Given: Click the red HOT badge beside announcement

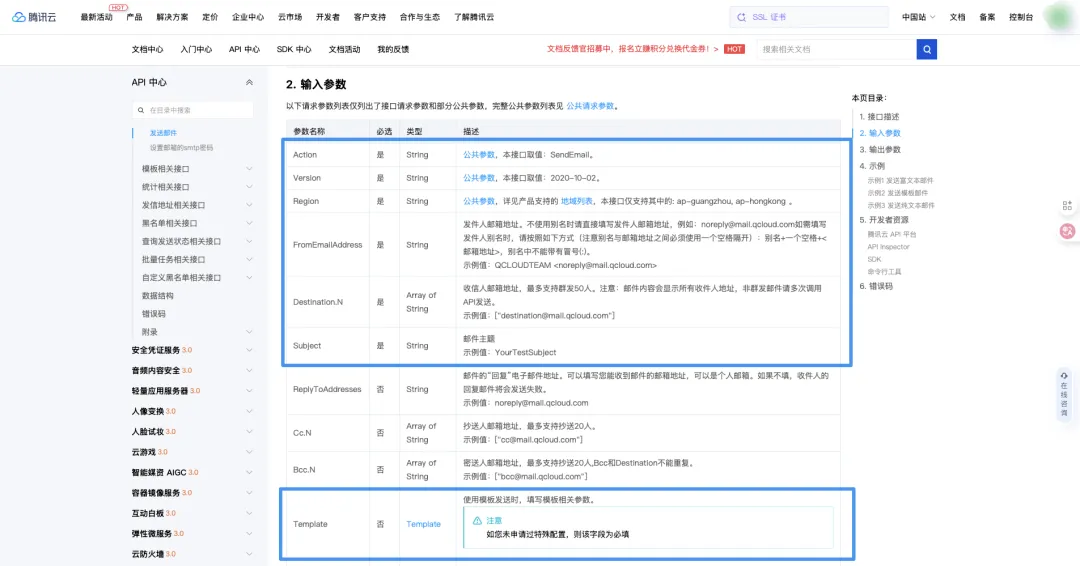Looking at the screenshot, I should 734,50.
